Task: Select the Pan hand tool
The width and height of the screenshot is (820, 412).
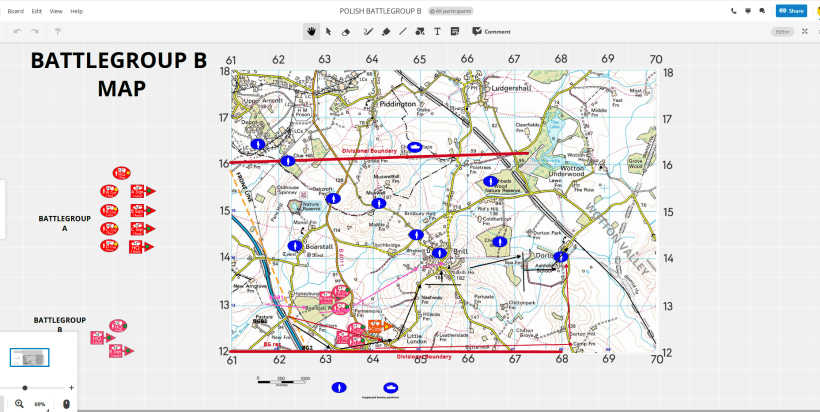Action: [x=312, y=32]
